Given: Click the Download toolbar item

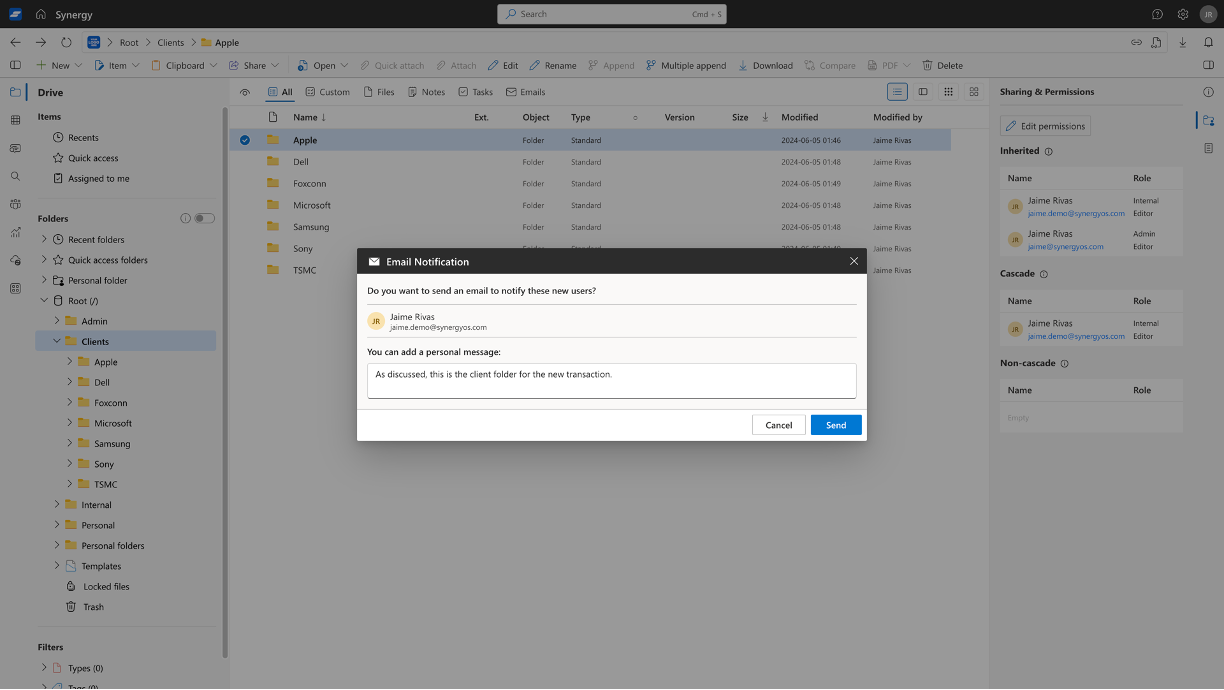Looking at the screenshot, I should pos(765,65).
